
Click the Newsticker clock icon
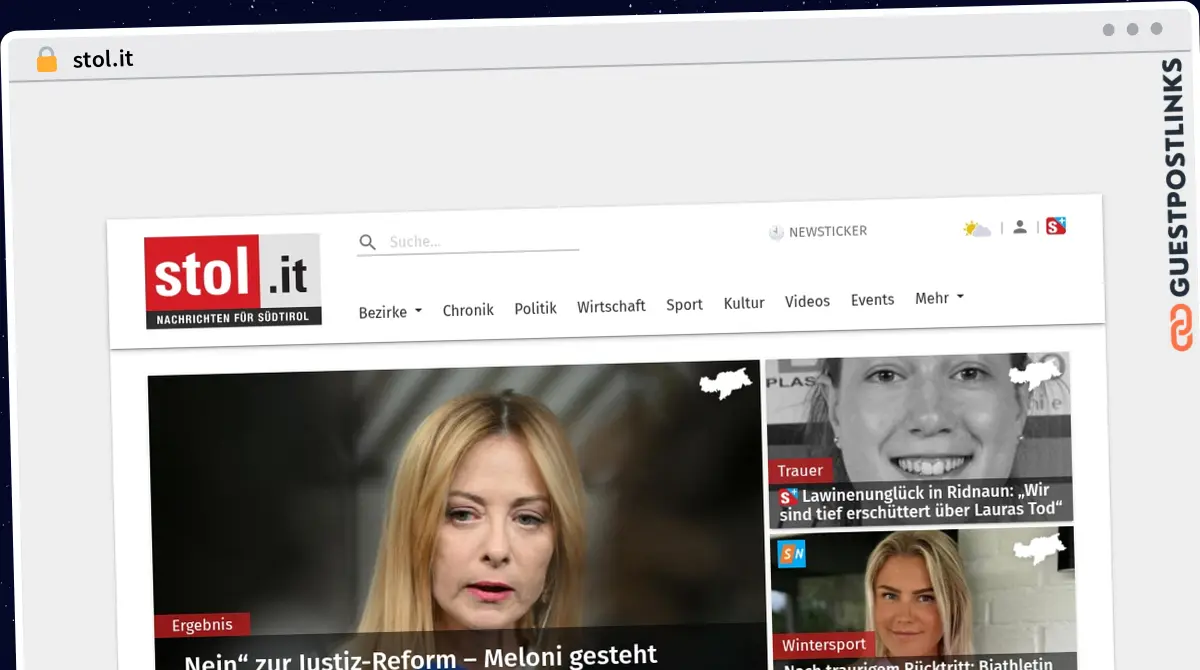[x=776, y=232]
